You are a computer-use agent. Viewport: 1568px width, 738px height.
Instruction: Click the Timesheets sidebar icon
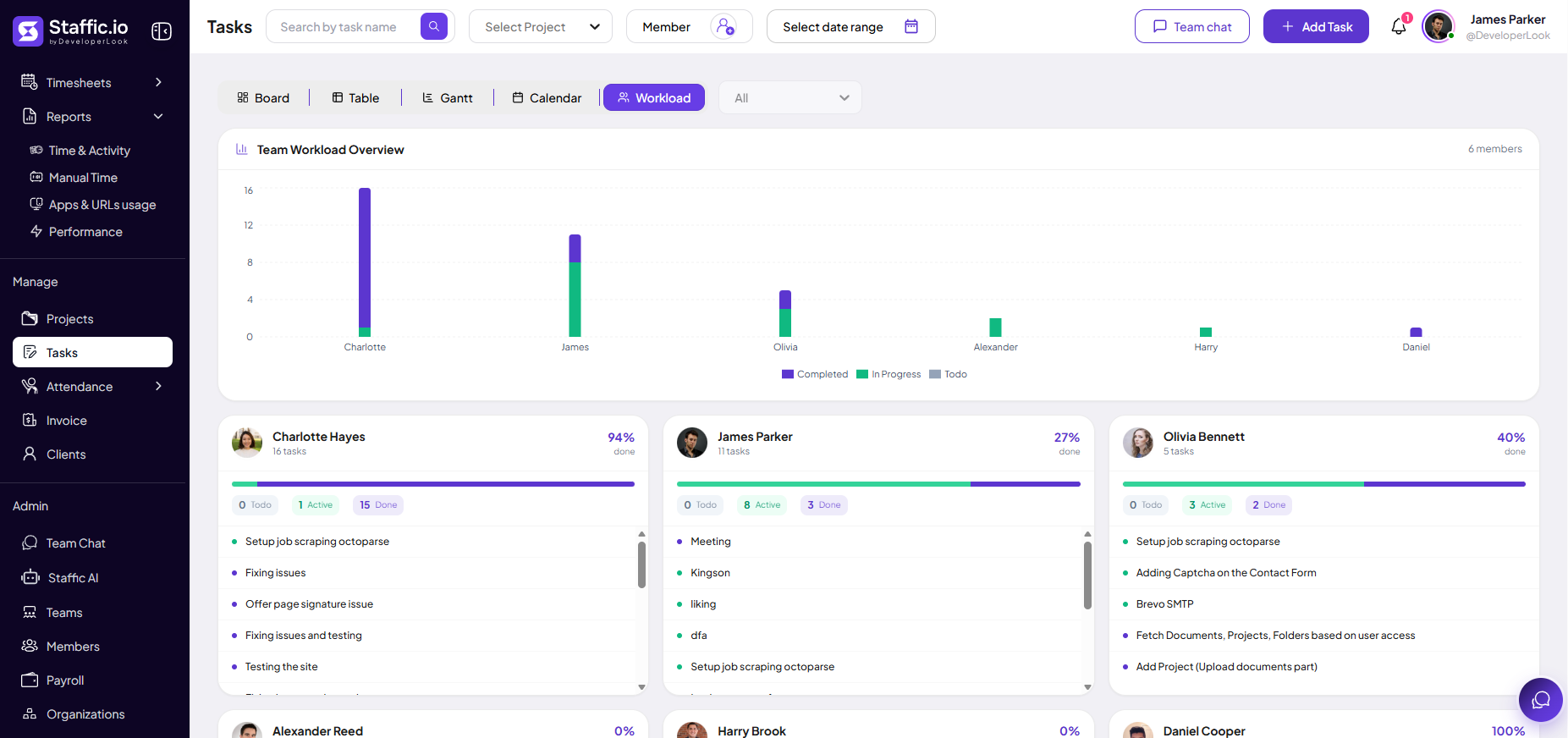(x=30, y=82)
